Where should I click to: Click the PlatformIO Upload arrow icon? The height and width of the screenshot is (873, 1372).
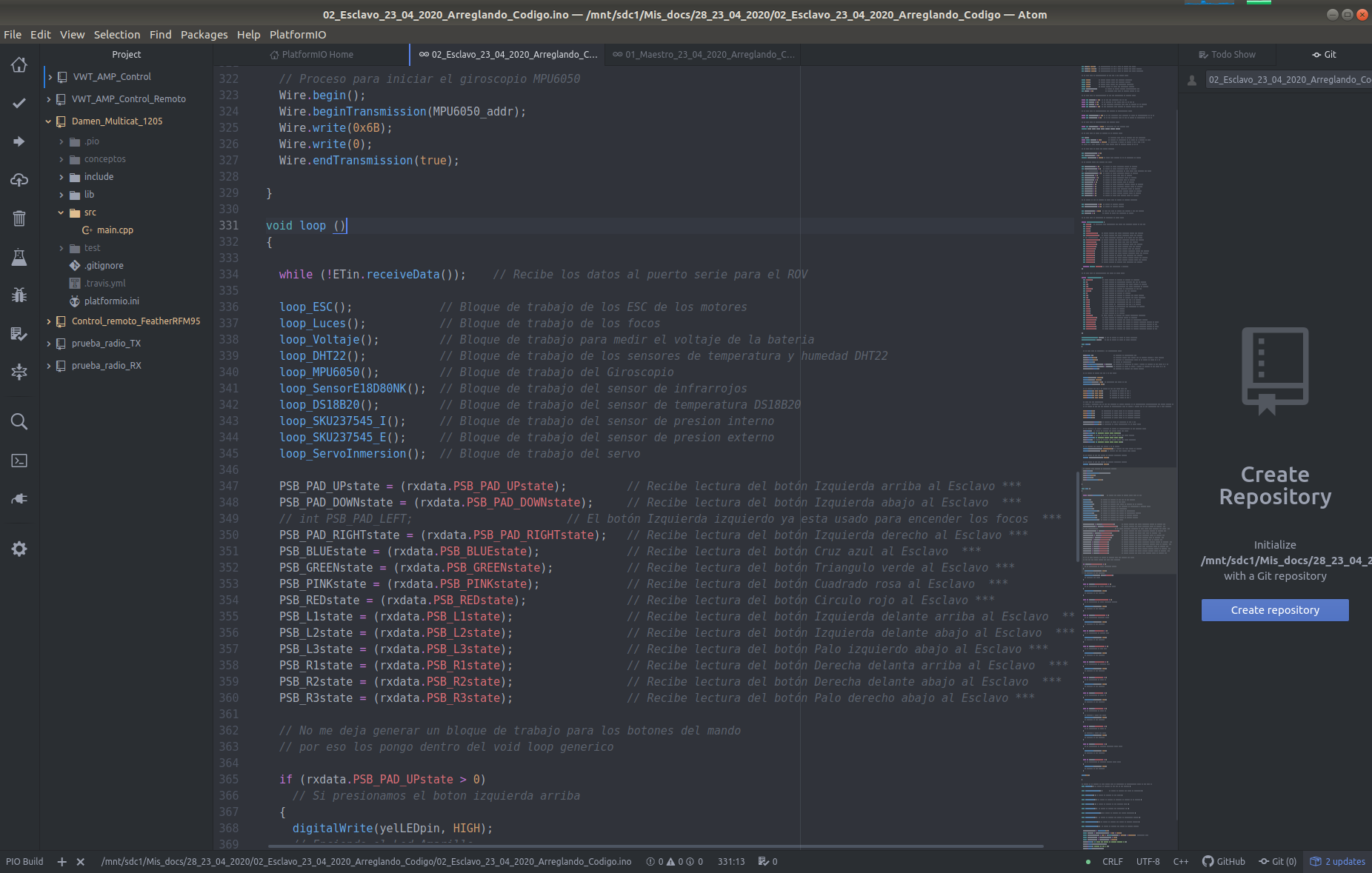19,141
